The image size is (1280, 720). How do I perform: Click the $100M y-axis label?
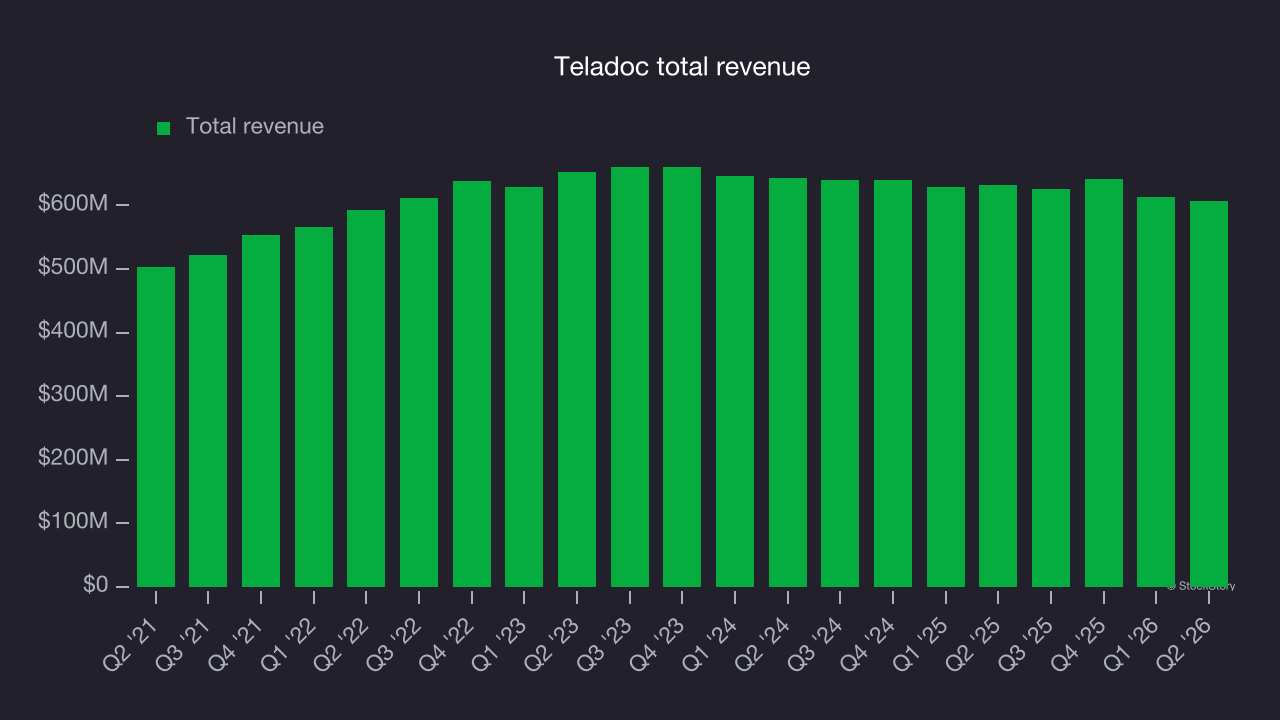coord(73,522)
